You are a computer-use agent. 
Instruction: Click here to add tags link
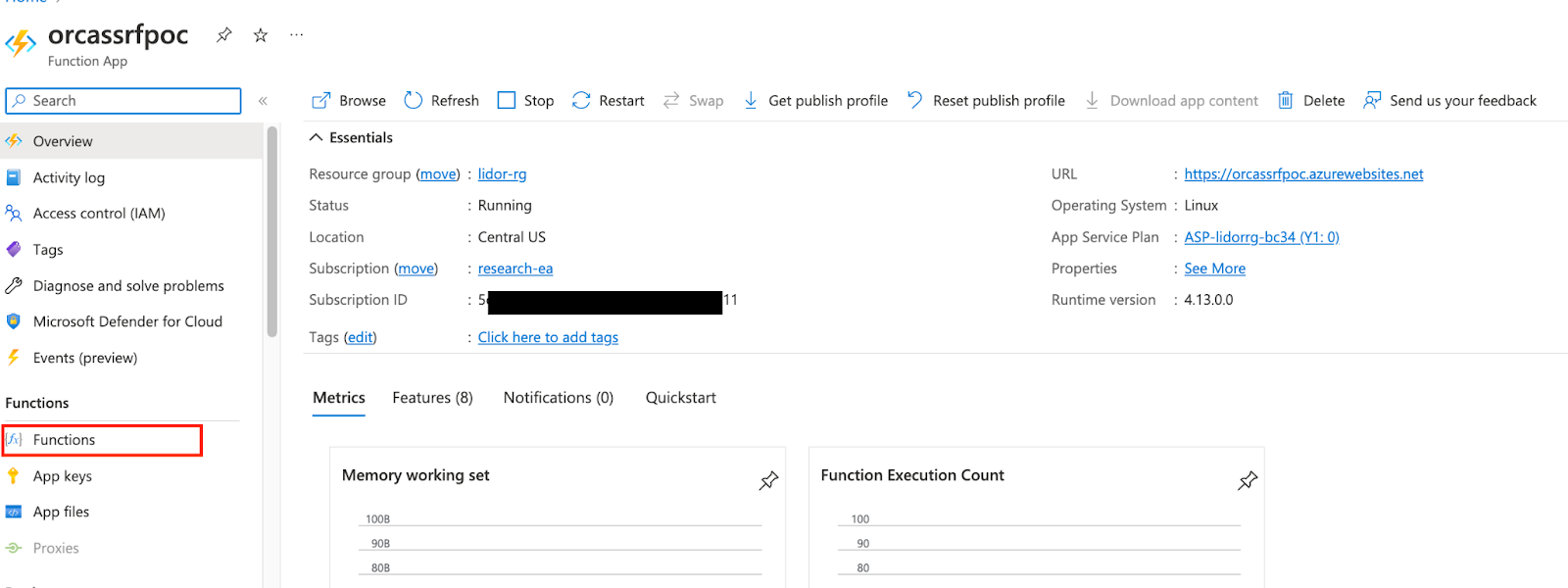pos(548,337)
